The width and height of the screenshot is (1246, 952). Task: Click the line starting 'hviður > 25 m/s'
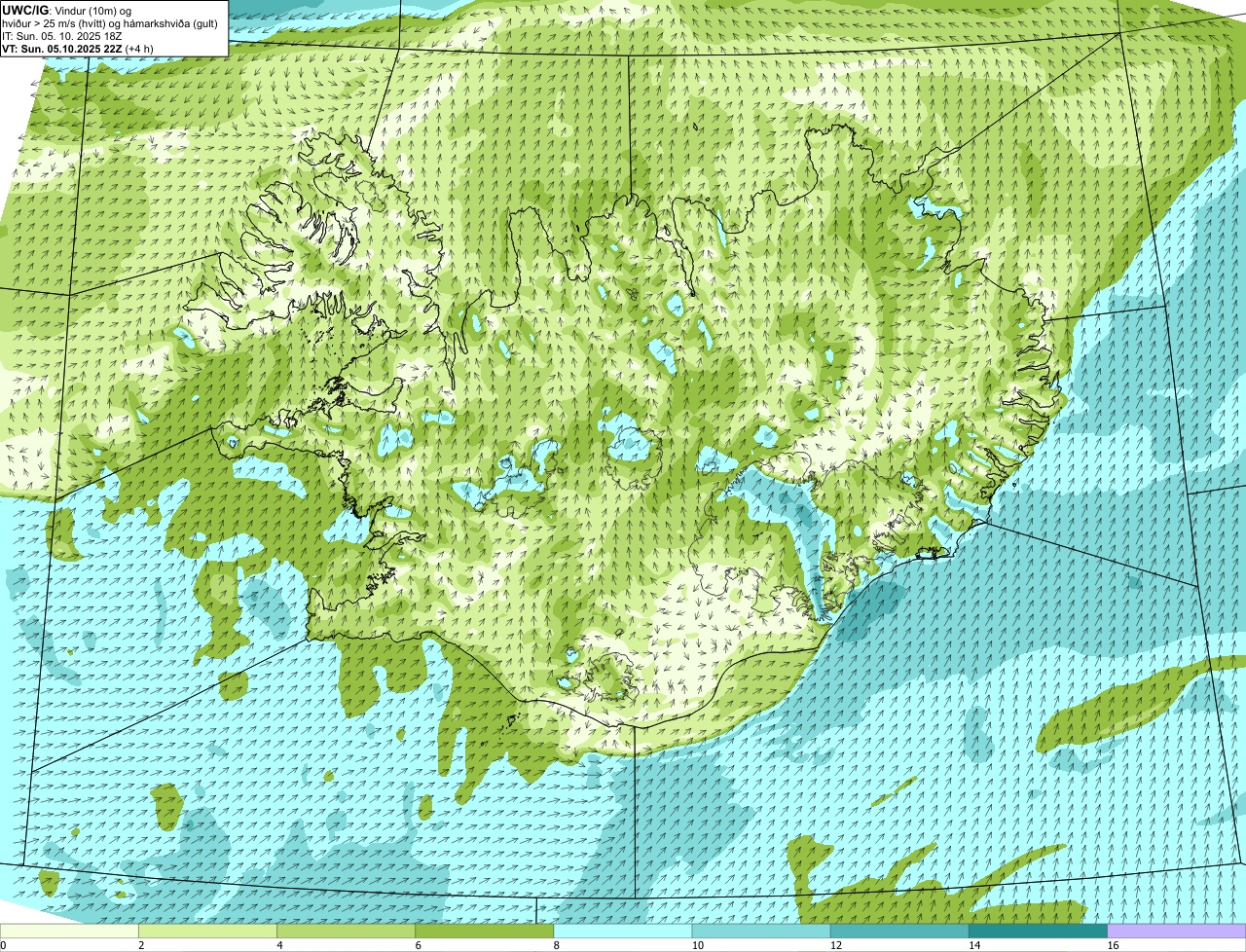(x=110, y=22)
